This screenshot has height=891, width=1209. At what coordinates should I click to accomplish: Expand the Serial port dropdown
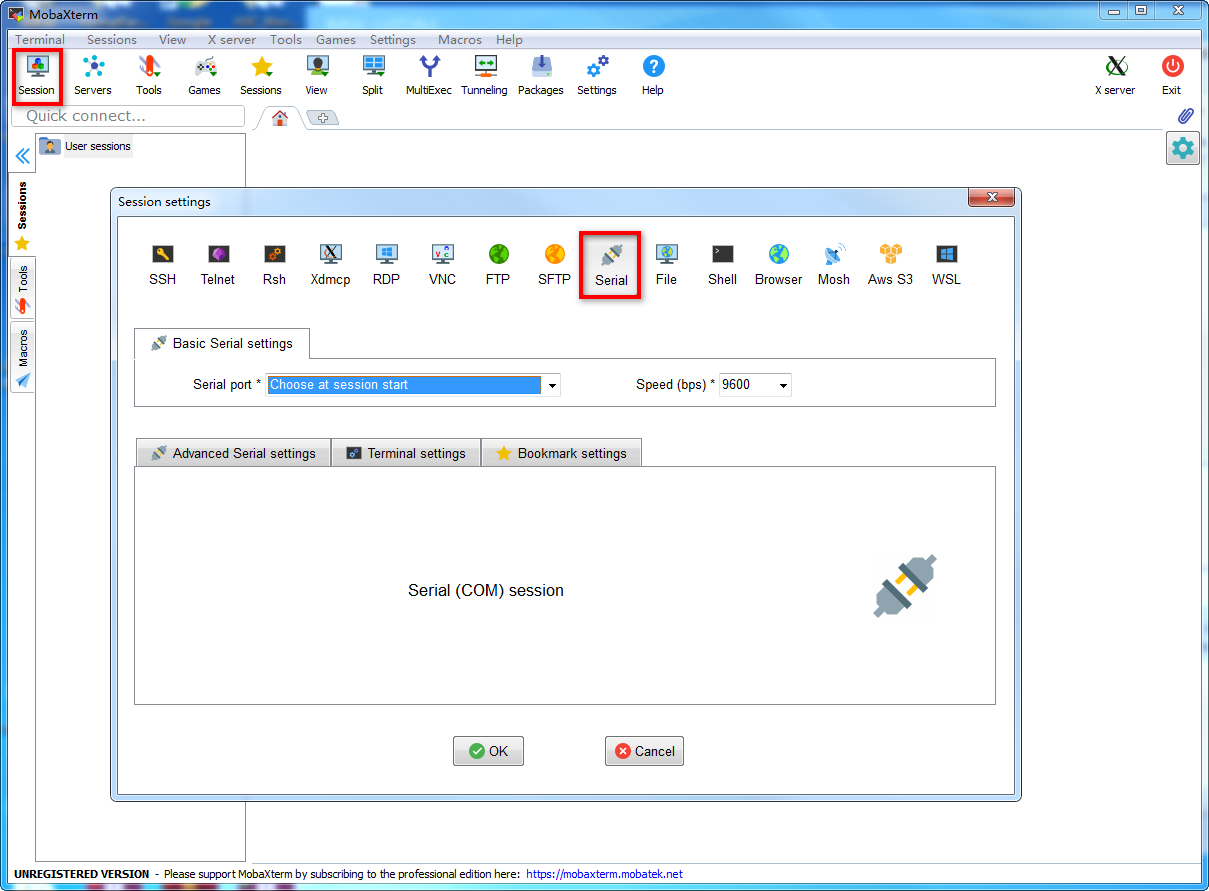pos(551,385)
